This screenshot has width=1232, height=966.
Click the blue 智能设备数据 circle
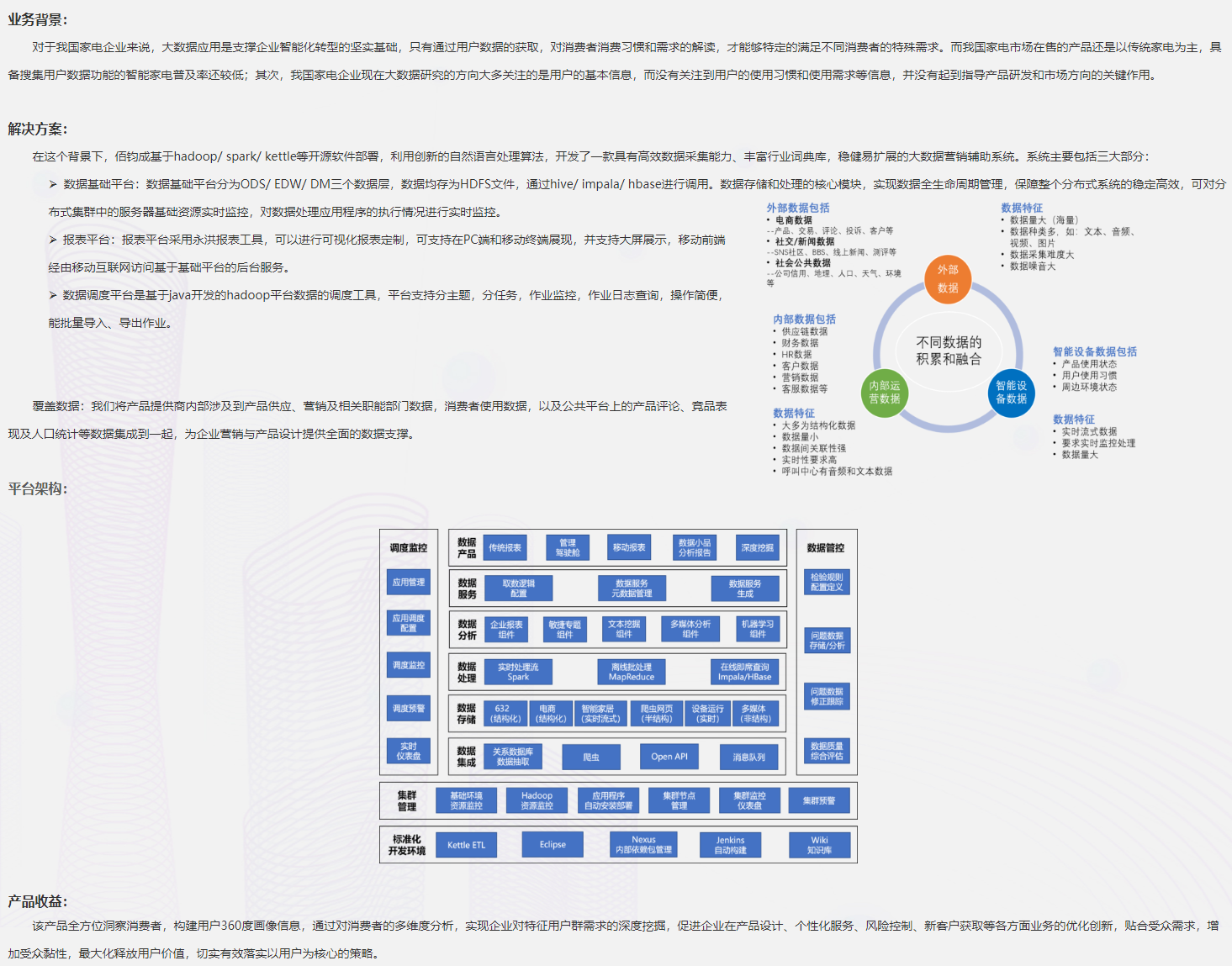click(1011, 393)
